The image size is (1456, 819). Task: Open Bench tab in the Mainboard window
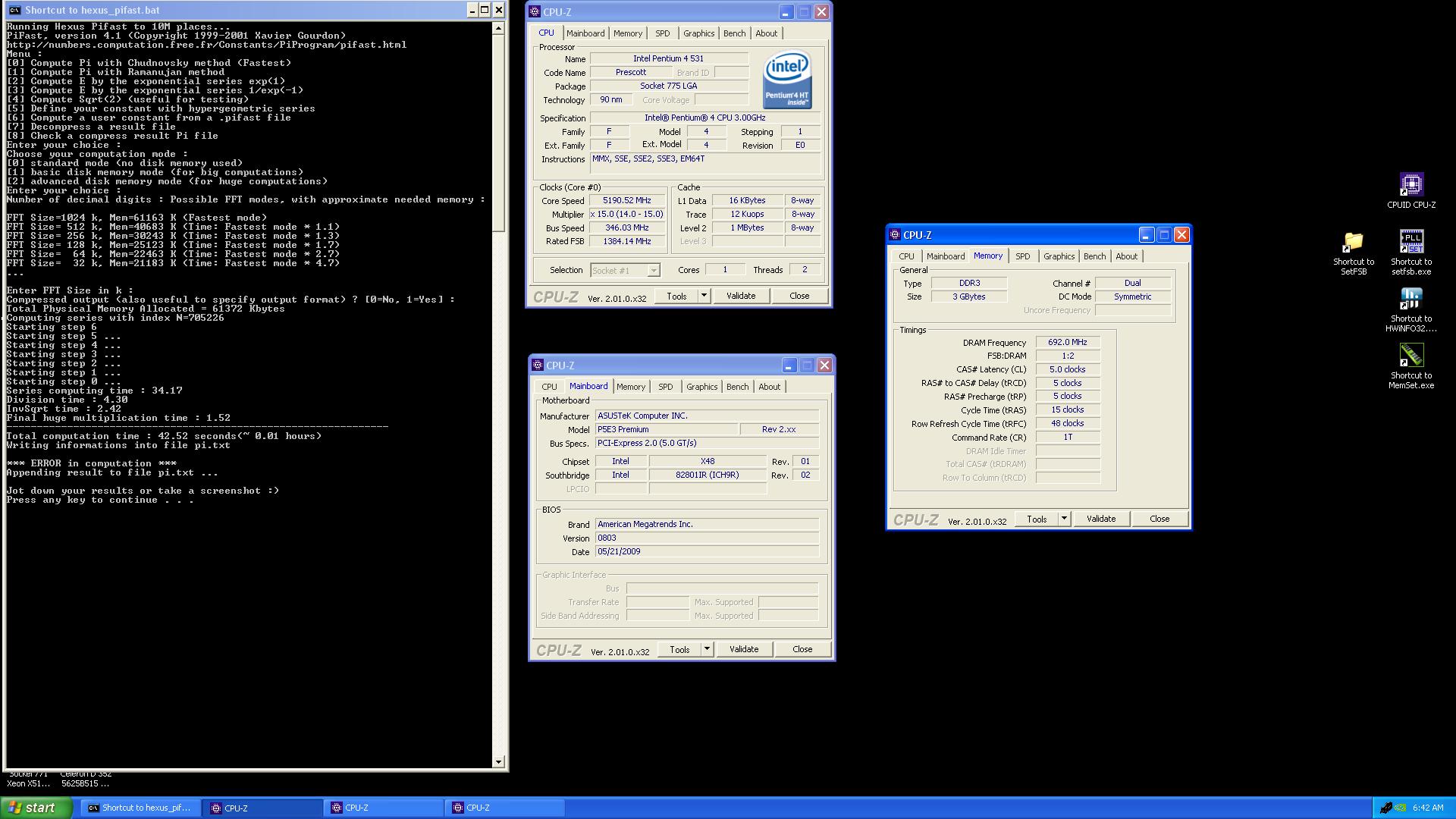737,387
